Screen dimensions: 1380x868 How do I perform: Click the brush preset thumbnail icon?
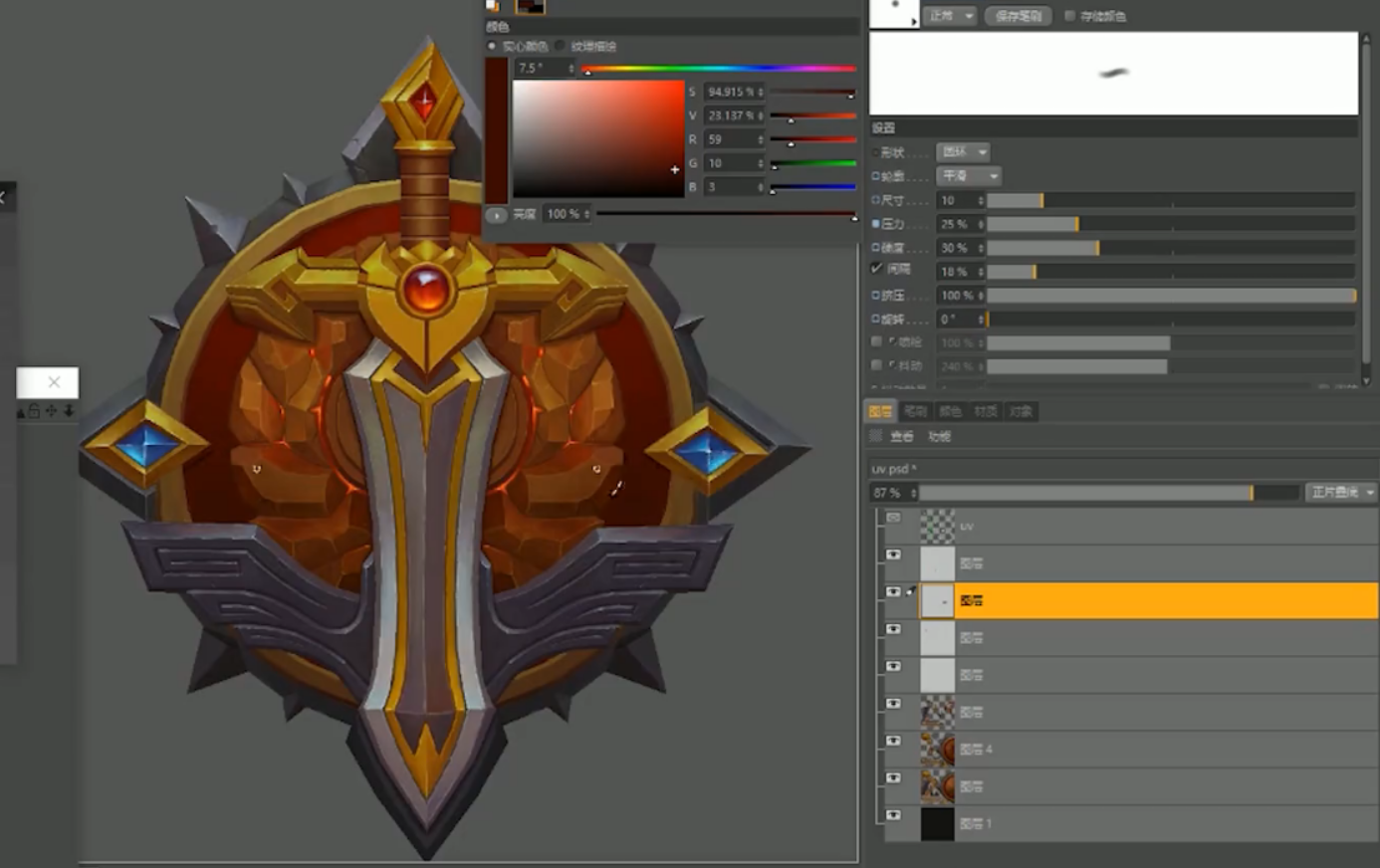click(x=893, y=13)
